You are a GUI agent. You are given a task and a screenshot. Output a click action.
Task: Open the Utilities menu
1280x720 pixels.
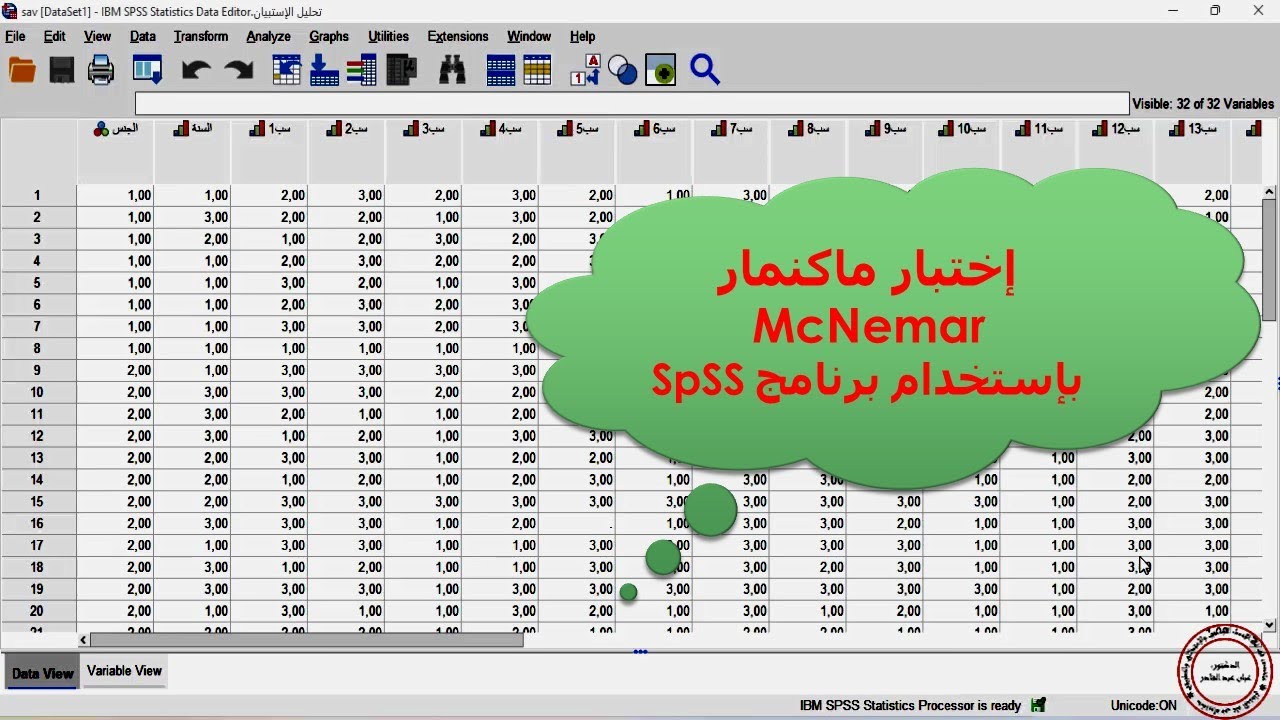point(388,36)
